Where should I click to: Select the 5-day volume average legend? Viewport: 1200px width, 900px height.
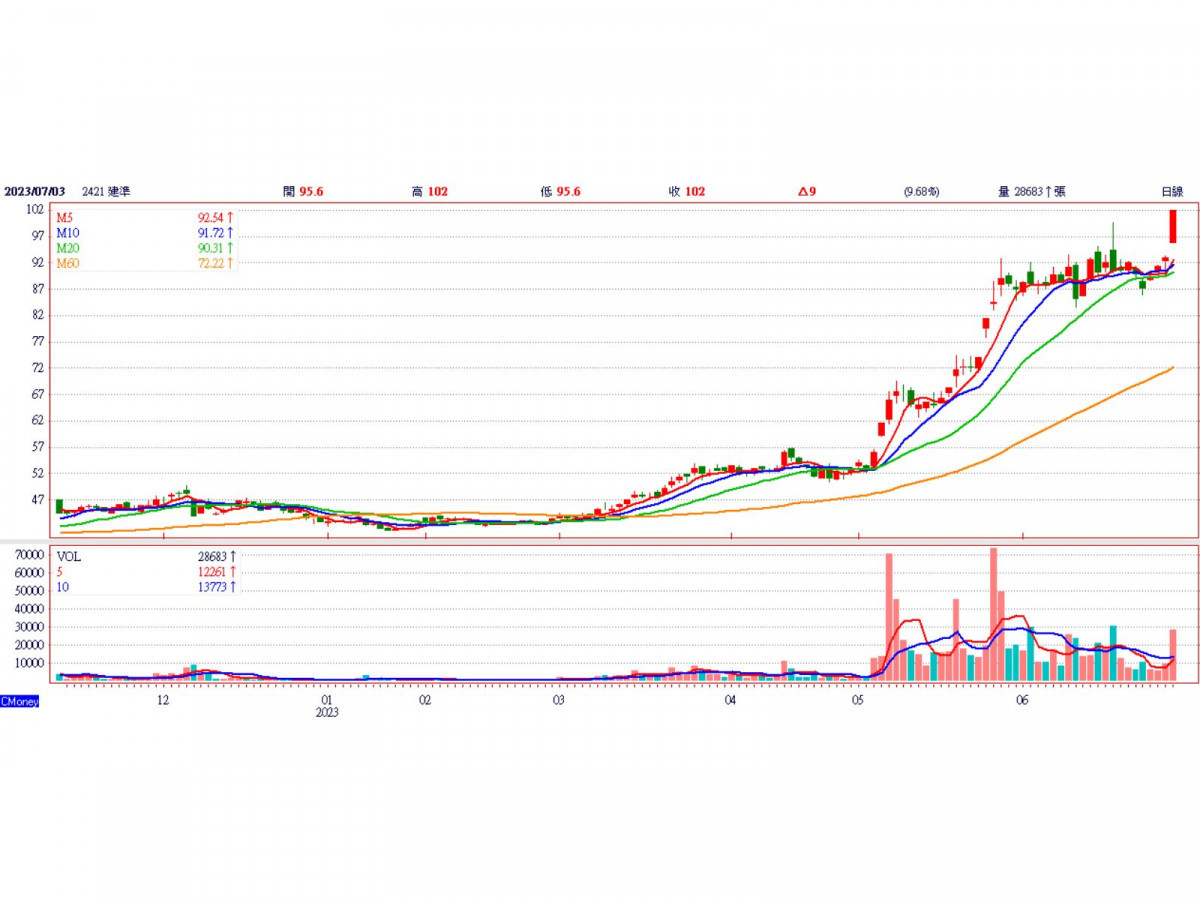tap(145, 571)
